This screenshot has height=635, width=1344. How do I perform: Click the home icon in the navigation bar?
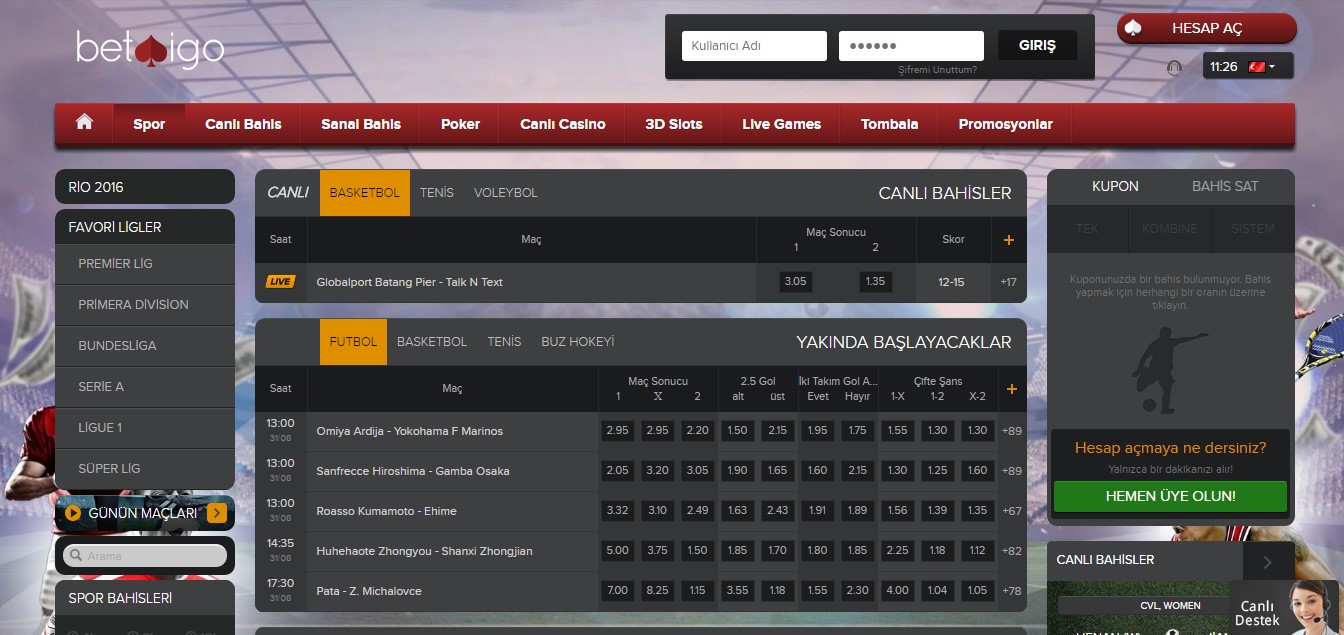[x=84, y=122]
